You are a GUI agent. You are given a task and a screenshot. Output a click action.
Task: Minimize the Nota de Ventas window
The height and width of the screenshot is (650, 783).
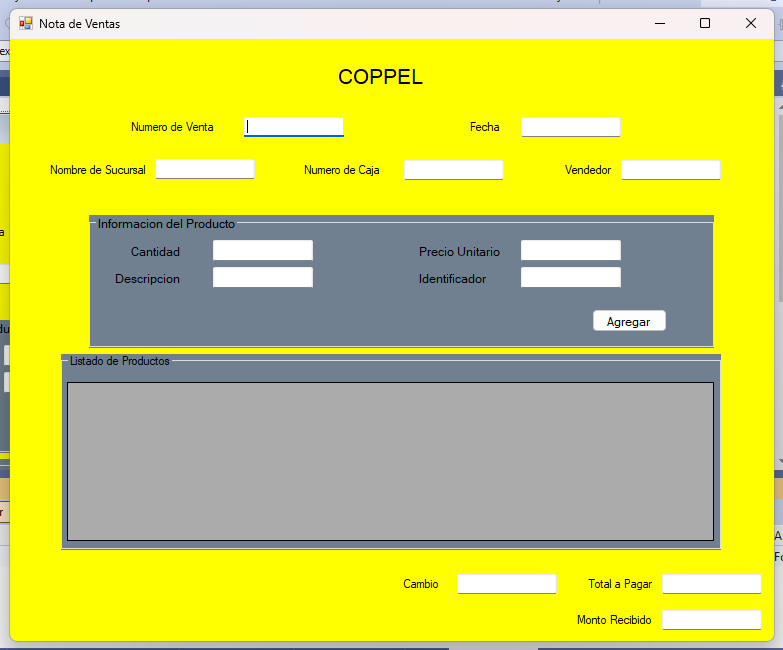tap(660, 23)
